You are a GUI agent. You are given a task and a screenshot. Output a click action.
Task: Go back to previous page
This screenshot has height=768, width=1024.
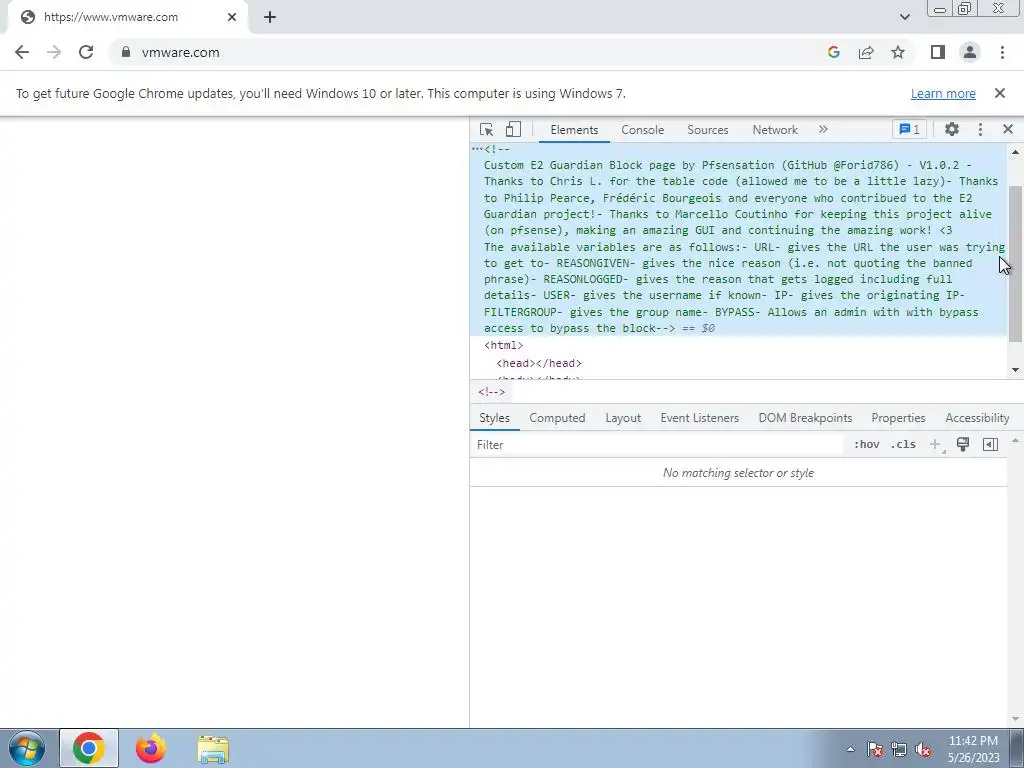point(22,52)
